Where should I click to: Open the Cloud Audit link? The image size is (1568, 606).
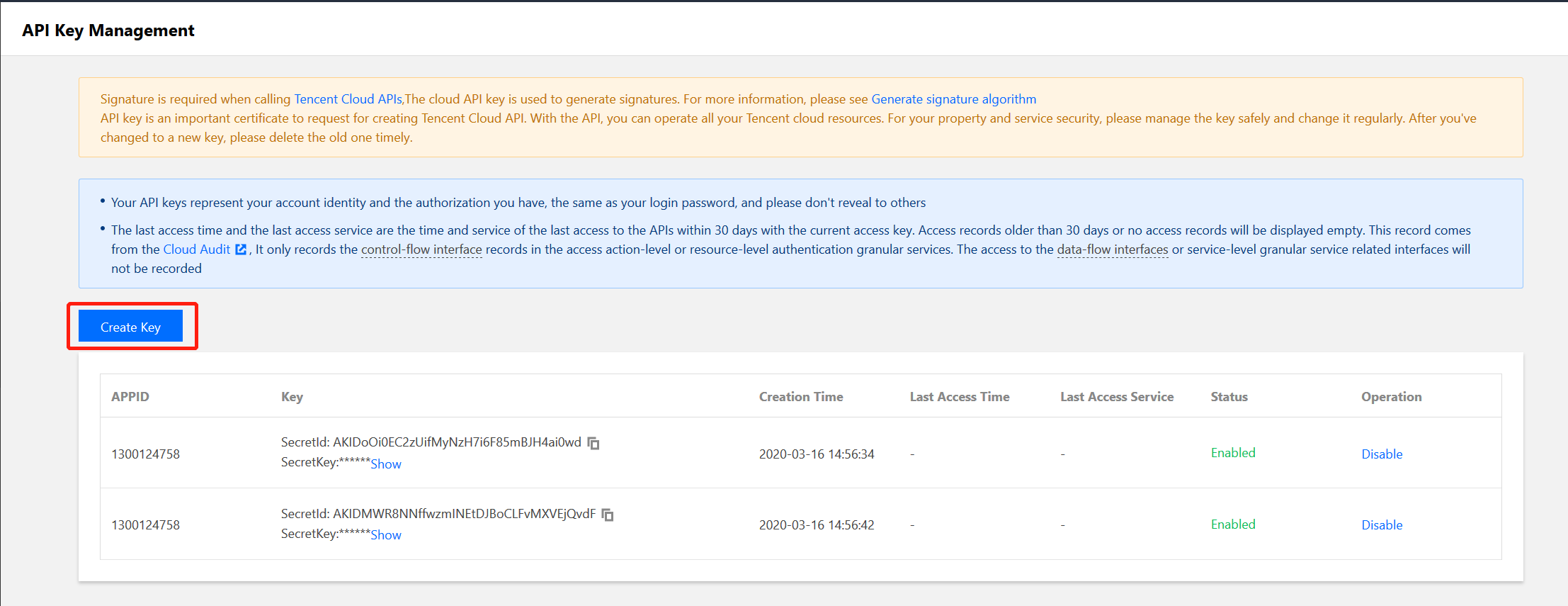click(197, 249)
